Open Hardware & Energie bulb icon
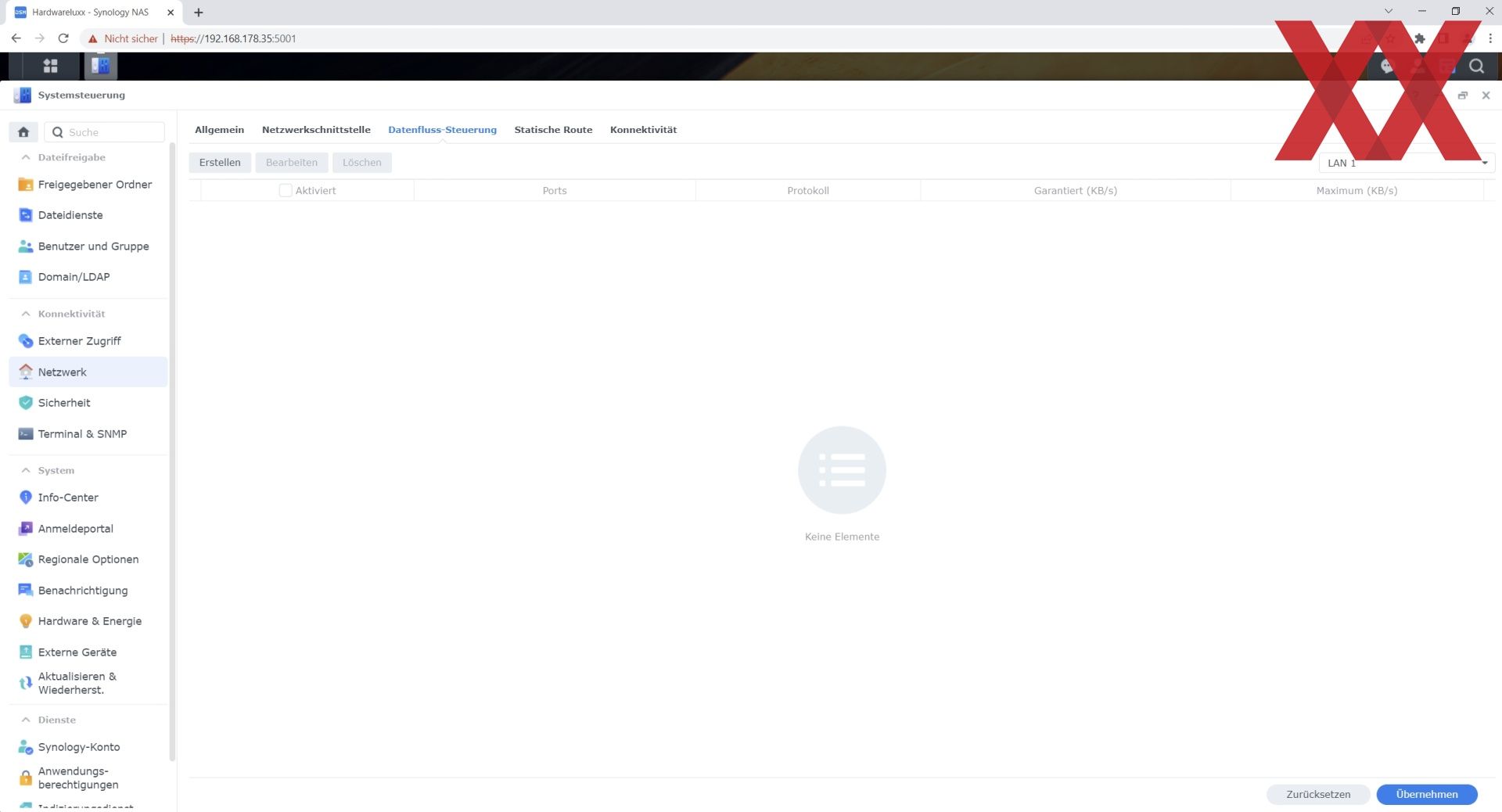Viewport: 1502px width, 812px height. pyautogui.click(x=26, y=621)
